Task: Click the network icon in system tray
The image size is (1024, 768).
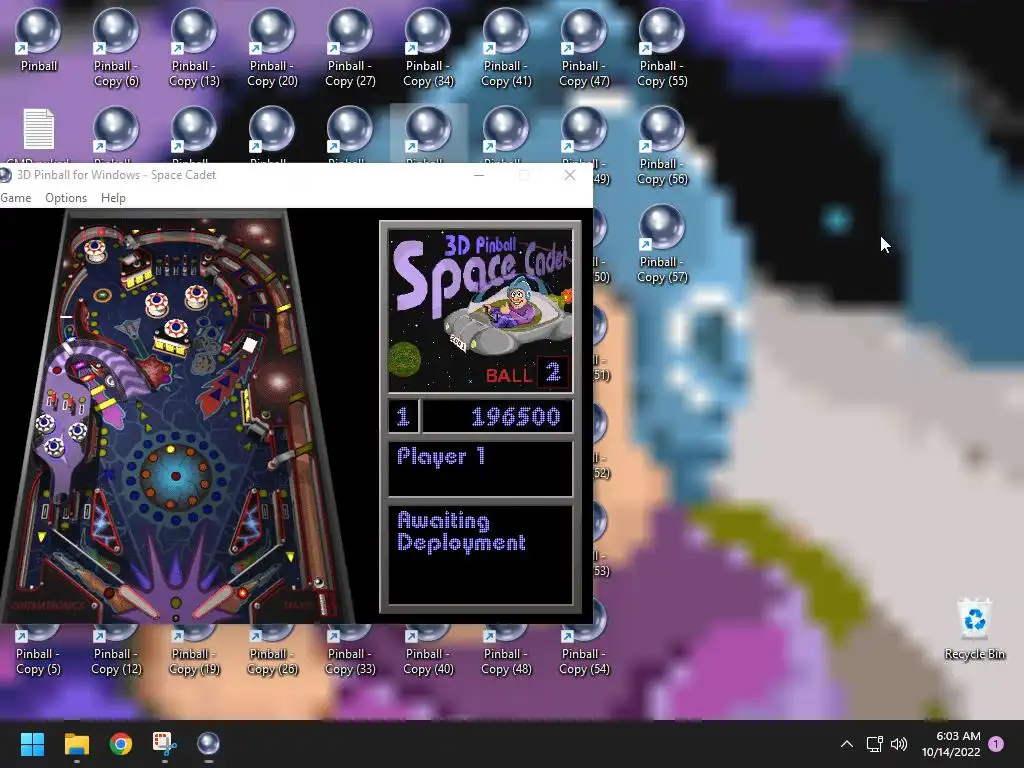Action: coord(874,744)
